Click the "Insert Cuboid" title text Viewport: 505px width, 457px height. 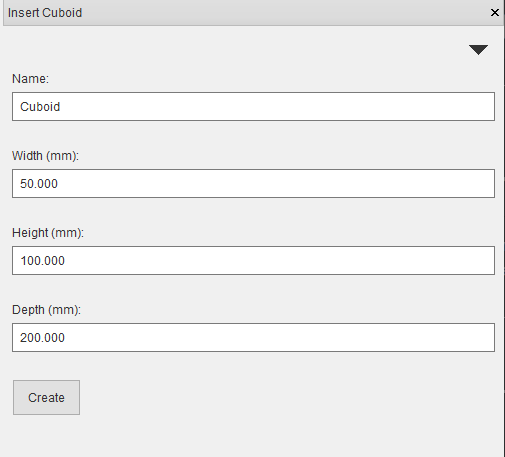[45, 13]
